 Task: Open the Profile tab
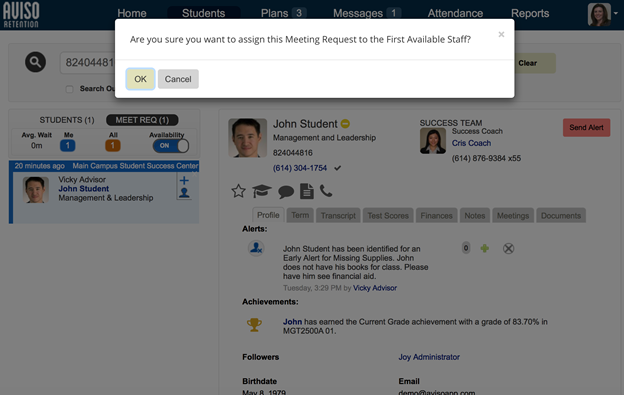coord(268,215)
